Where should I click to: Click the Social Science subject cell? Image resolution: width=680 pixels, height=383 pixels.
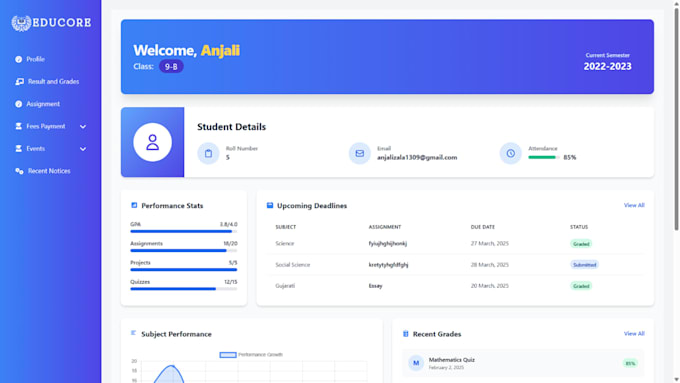(293, 265)
